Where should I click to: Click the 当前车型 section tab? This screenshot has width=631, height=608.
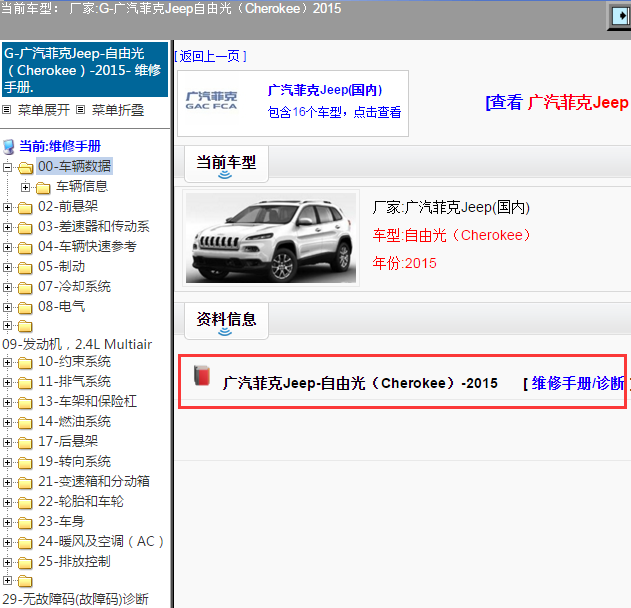tap(226, 164)
